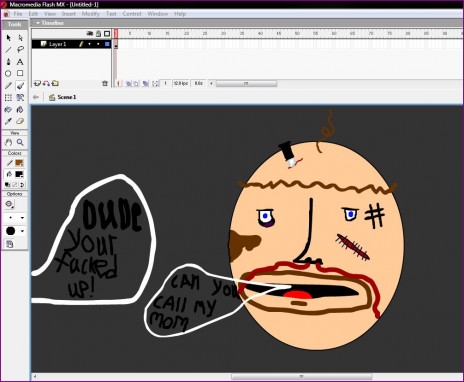Select the Oval tool
This screenshot has height=382, width=464.
(x=9, y=73)
